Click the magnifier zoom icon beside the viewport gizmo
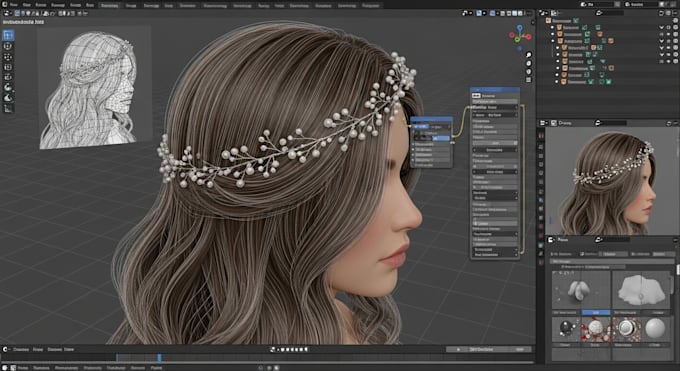Viewport: 680px width, 371px height. pos(529,55)
